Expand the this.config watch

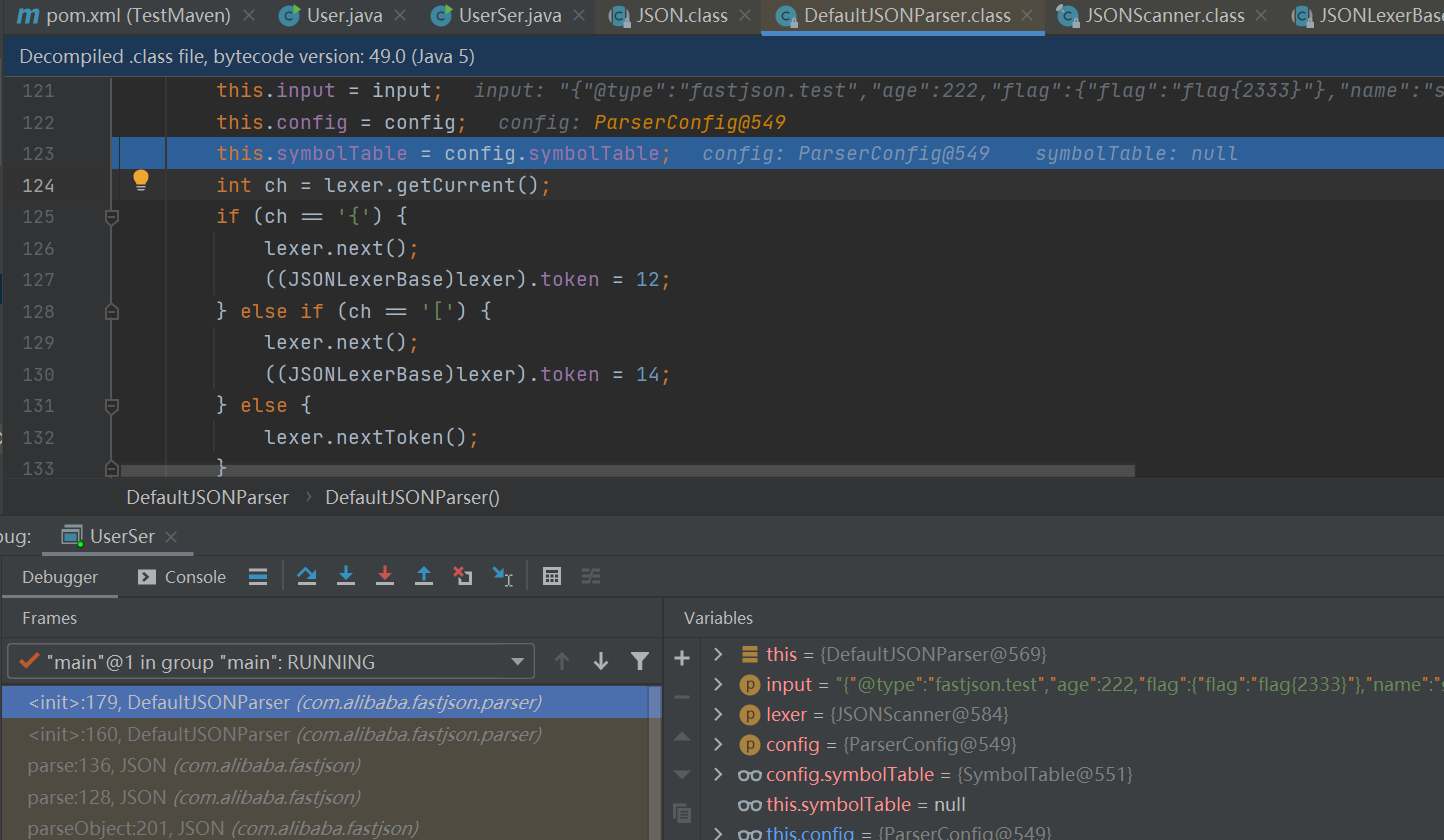pyautogui.click(x=717, y=832)
